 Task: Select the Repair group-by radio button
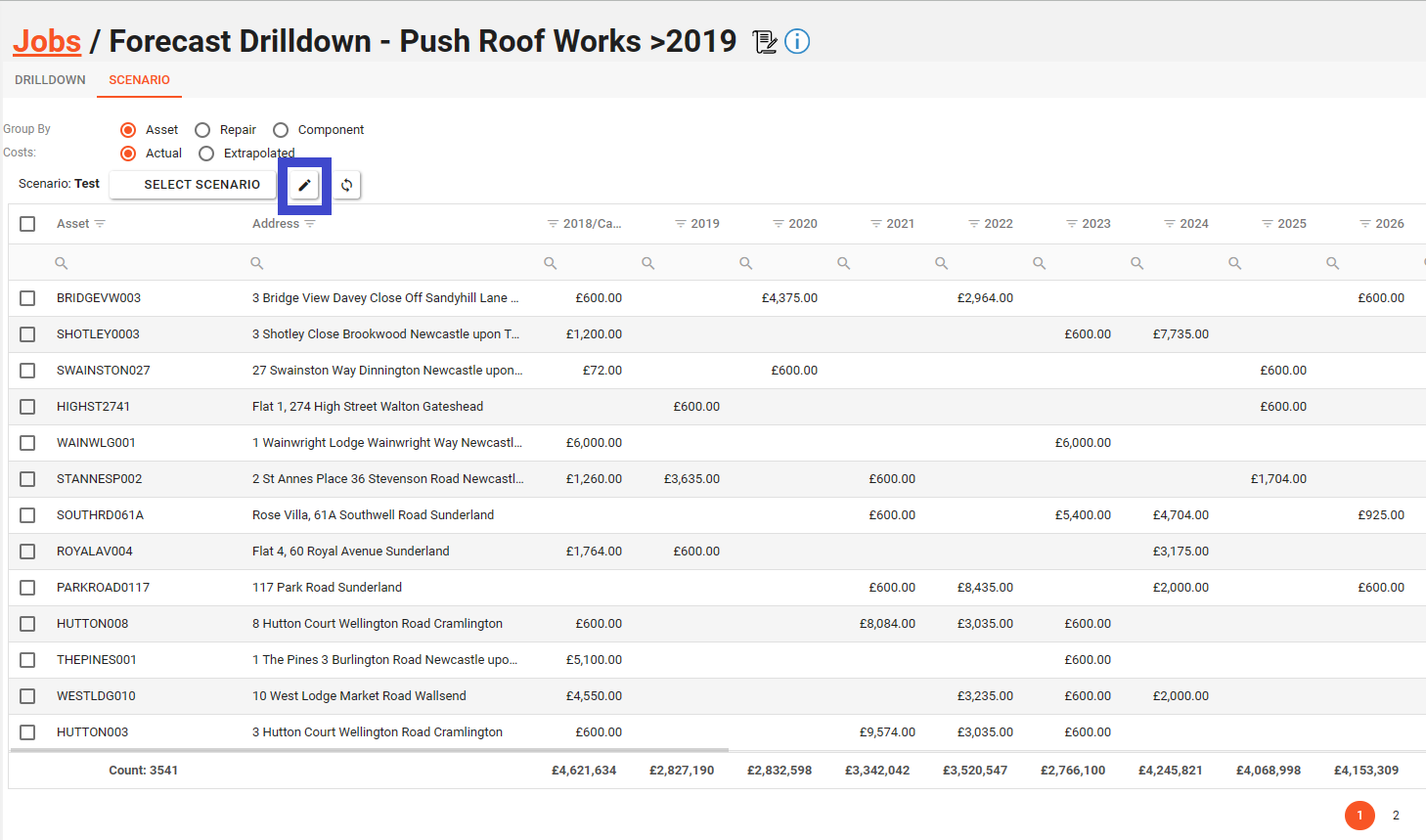point(202,130)
